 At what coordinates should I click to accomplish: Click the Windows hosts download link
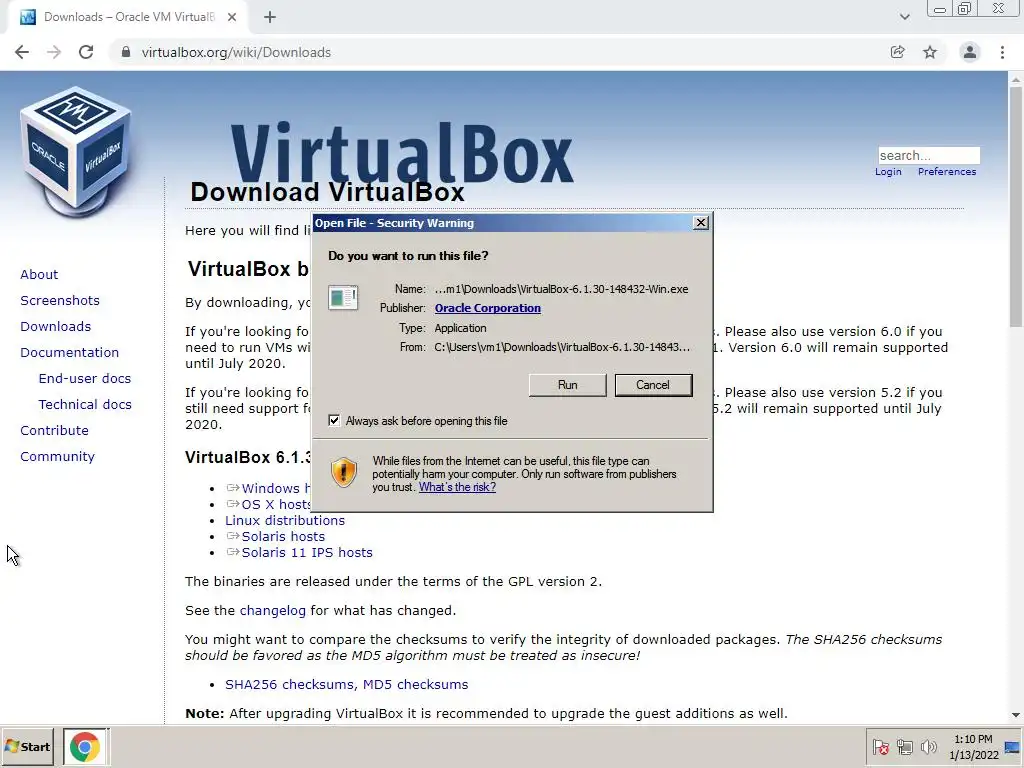tap(269, 488)
